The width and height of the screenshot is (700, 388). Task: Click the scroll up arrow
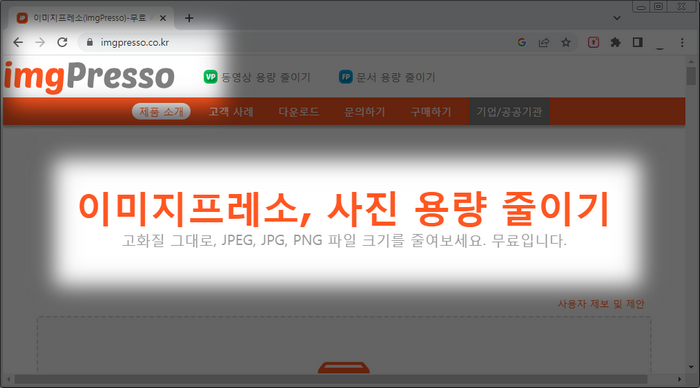tap(691, 61)
